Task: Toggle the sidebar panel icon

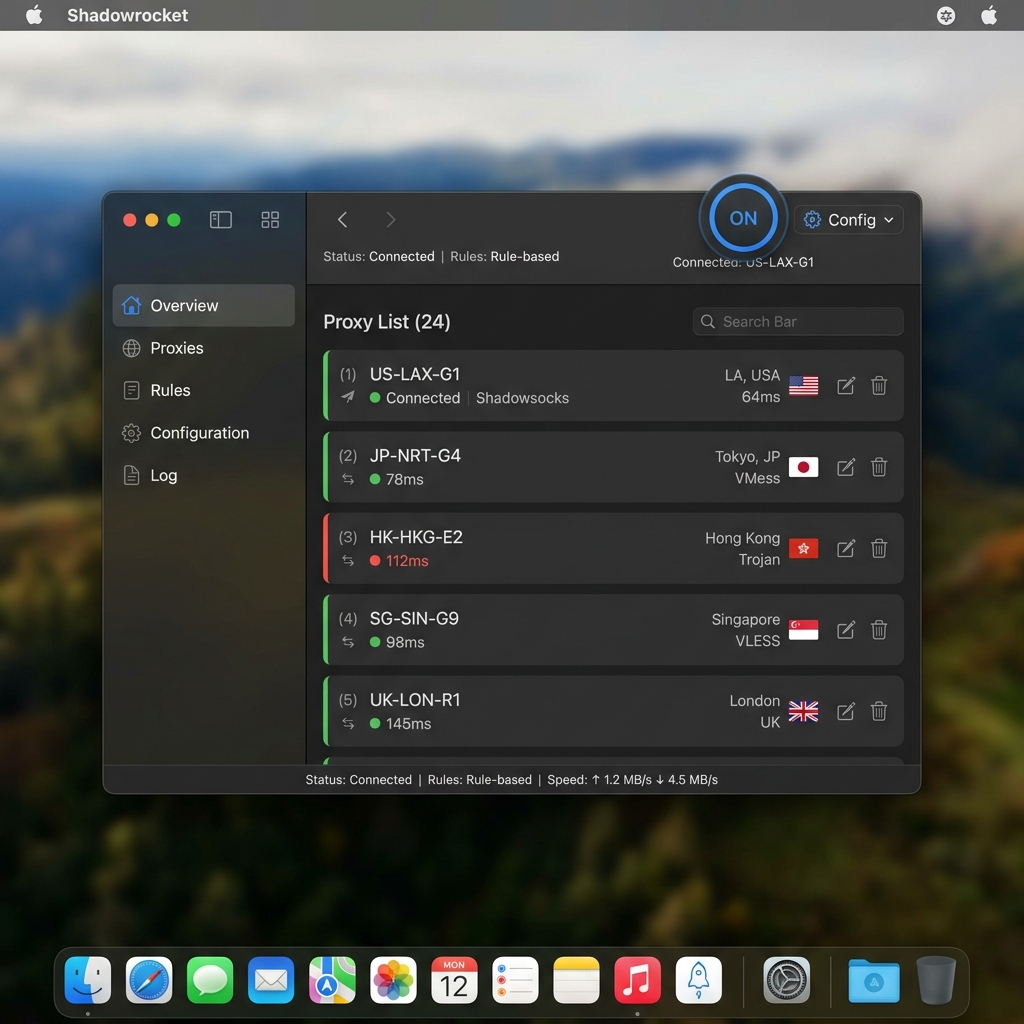Action: pyautogui.click(x=221, y=220)
